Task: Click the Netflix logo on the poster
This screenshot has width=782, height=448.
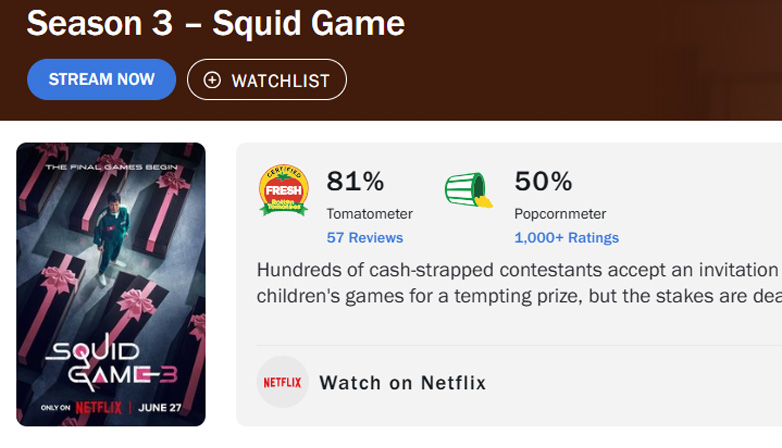Action: click(x=100, y=407)
